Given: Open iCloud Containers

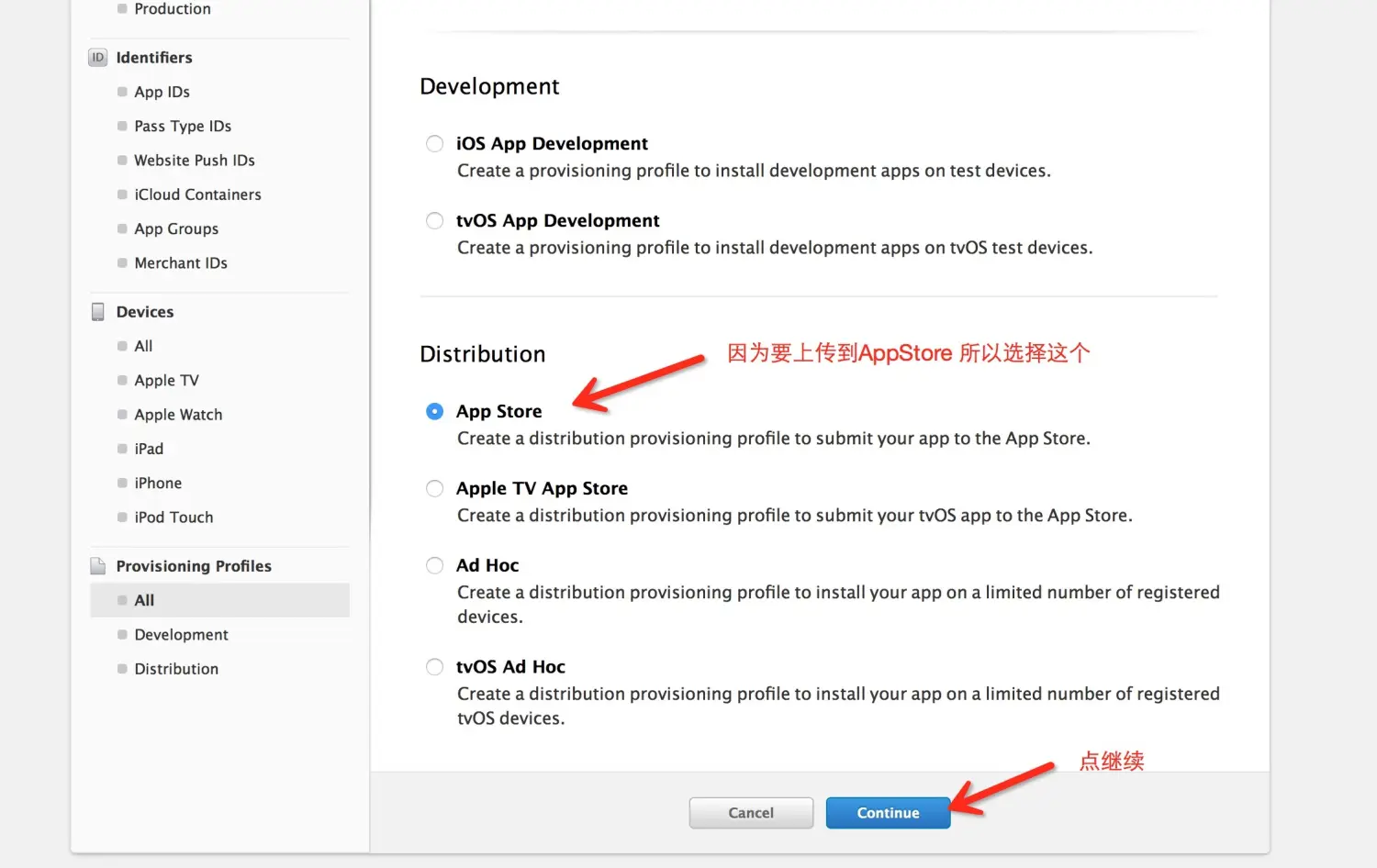Looking at the screenshot, I should 197,195.
